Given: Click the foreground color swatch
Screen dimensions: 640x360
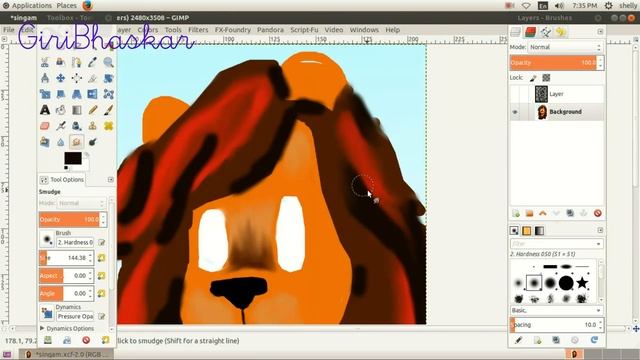Looking at the screenshot, I should point(72,158).
